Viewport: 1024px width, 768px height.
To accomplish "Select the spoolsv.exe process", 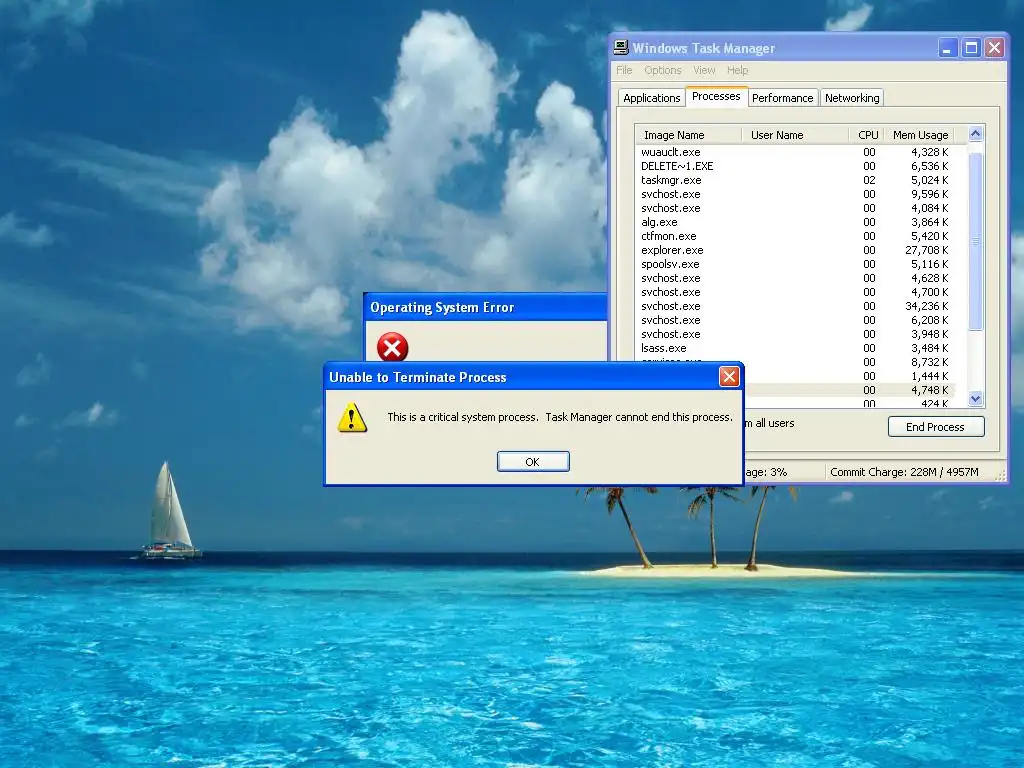I will tap(795, 264).
